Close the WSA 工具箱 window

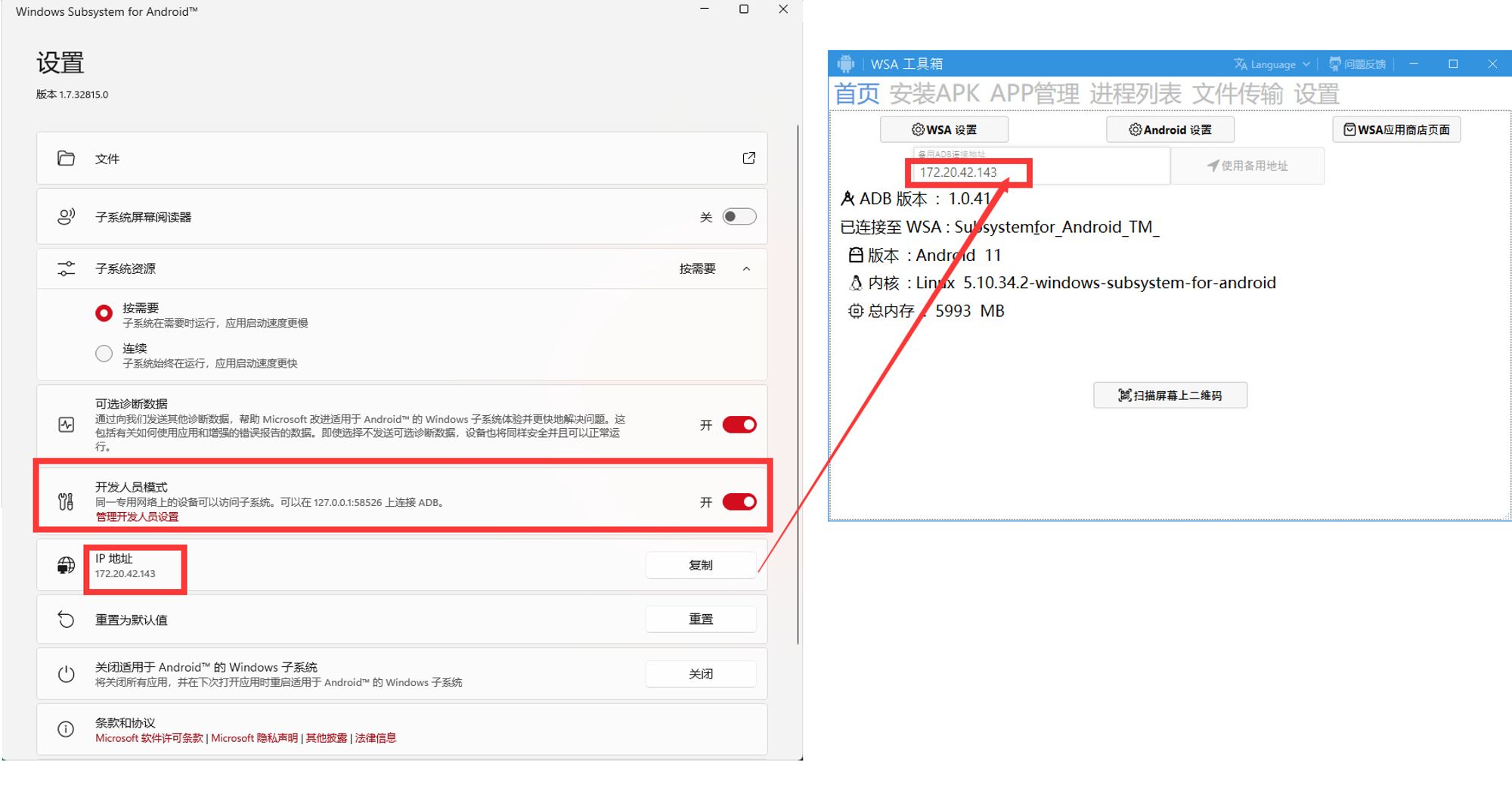coord(1492,64)
